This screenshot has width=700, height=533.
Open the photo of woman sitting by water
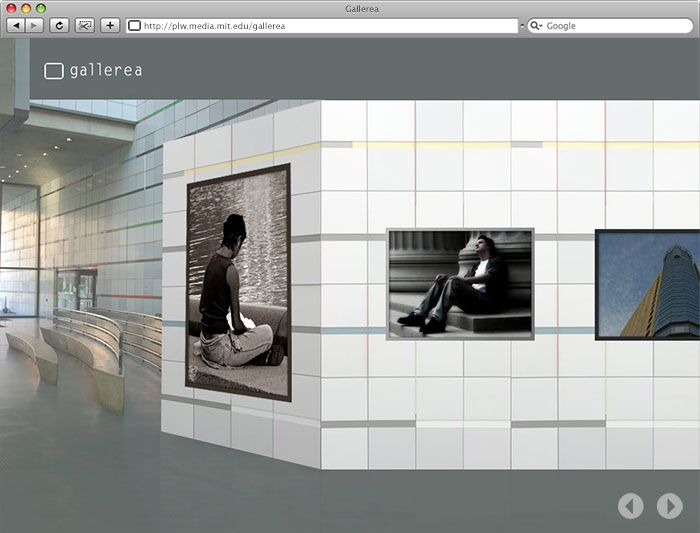(238, 282)
